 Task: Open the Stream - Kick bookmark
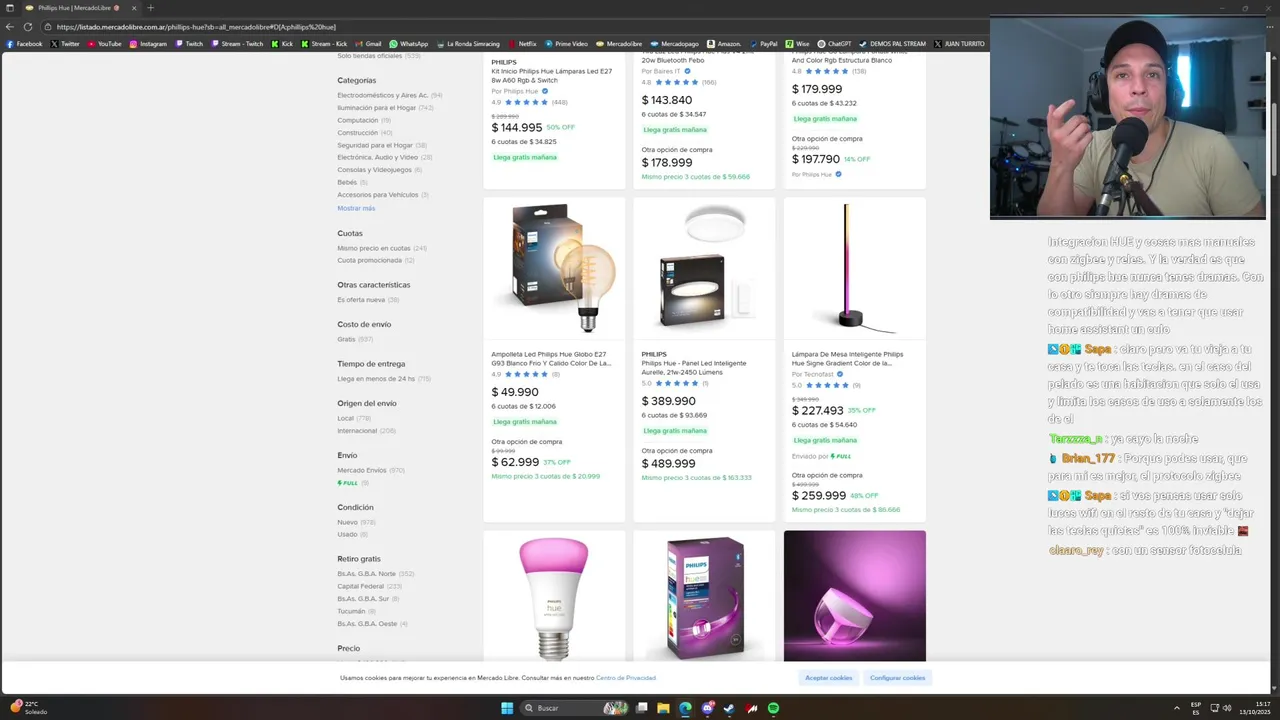pos(324,44)
